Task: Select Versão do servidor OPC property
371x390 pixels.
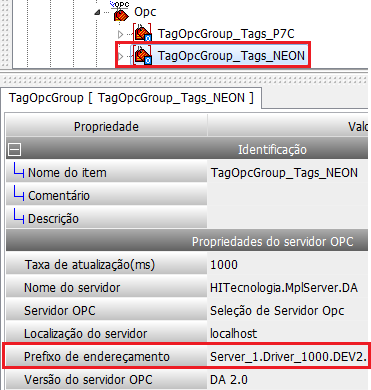Action: click(106, 379)
